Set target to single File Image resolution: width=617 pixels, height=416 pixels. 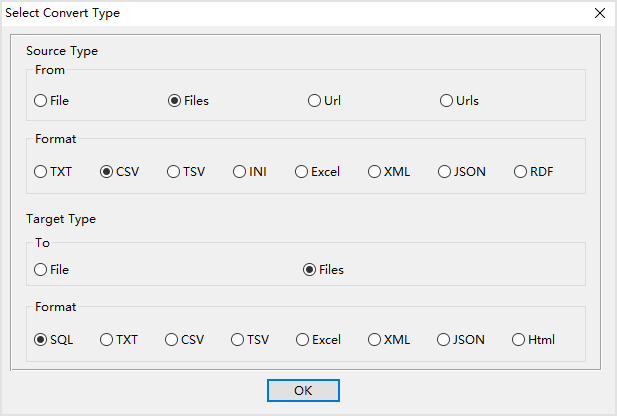coord(41,269)
